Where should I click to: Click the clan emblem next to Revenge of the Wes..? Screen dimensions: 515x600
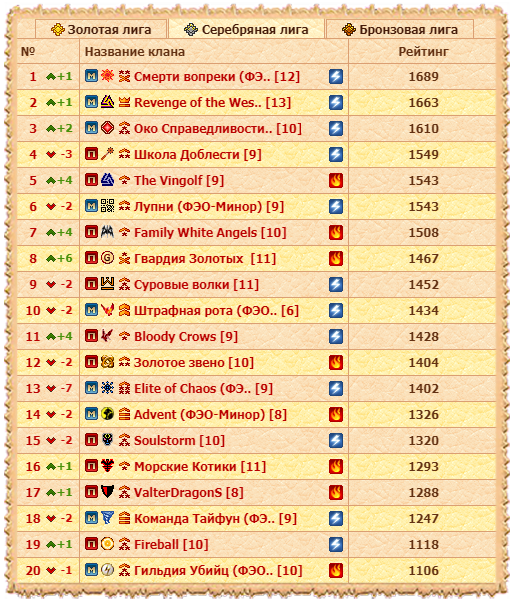[x=108, y=102]
